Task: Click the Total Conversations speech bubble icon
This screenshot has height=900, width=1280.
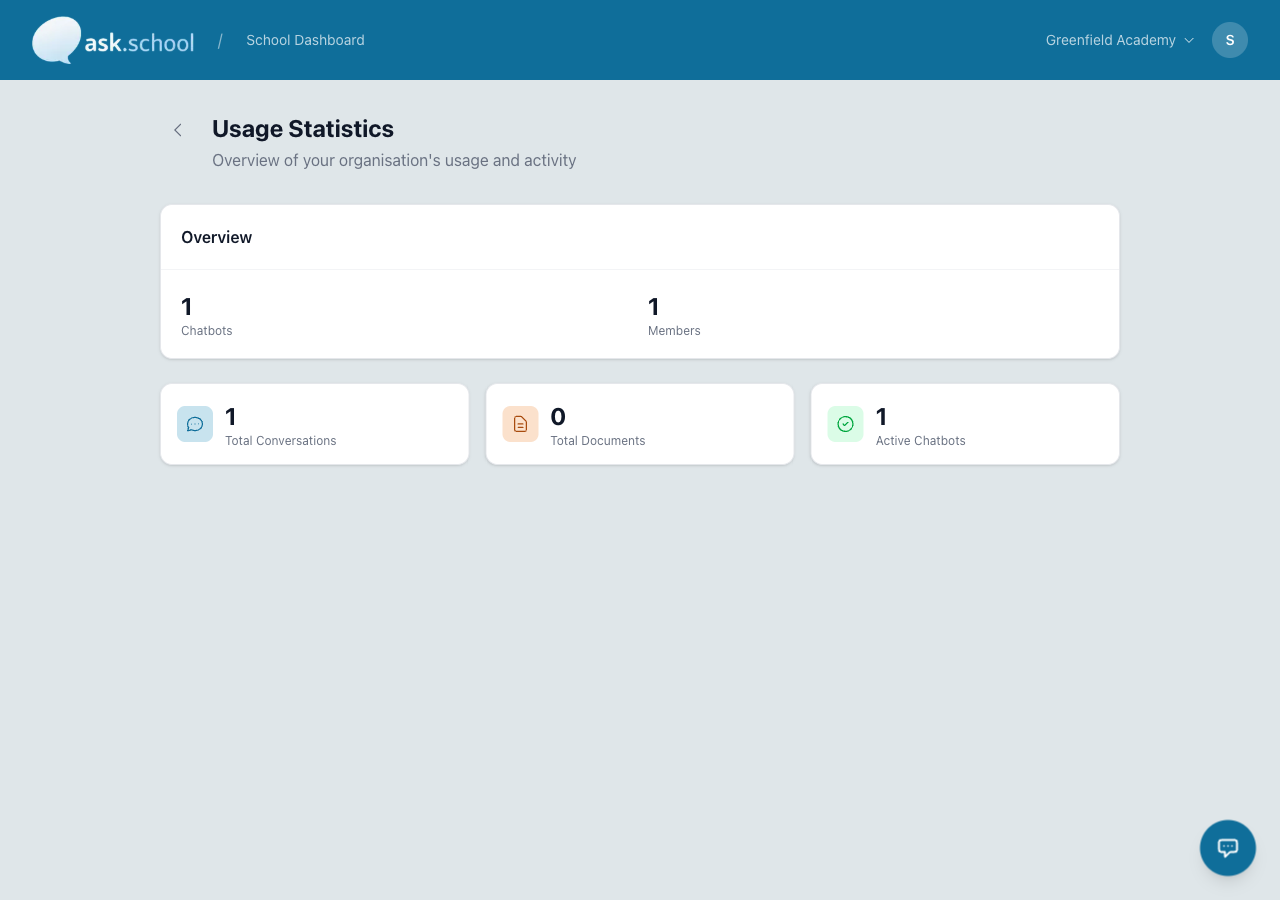Action: [195, 424]
